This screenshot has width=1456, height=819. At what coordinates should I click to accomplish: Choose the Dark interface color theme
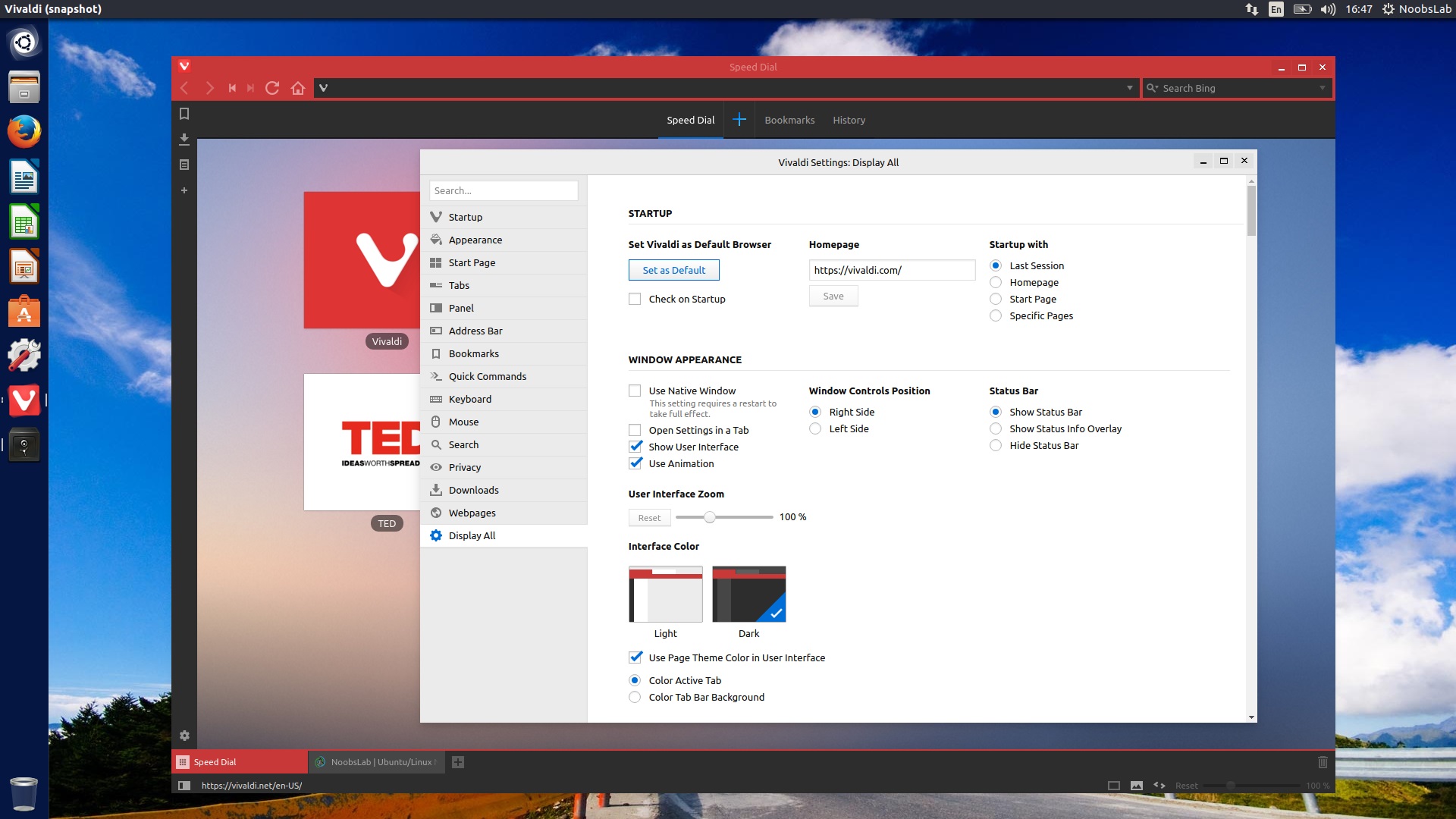tap(749, 594)
